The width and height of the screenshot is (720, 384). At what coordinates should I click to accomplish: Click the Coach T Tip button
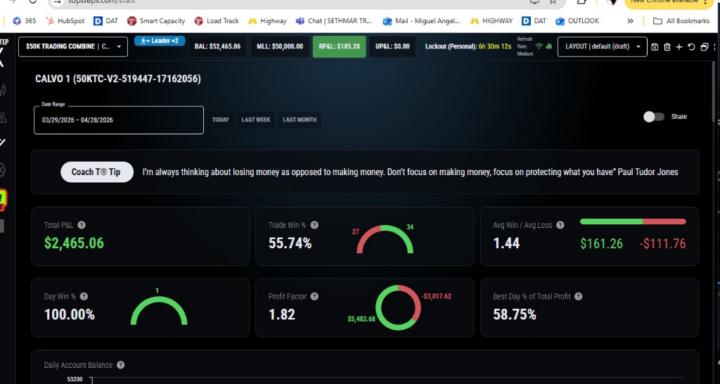click(97, 172)
